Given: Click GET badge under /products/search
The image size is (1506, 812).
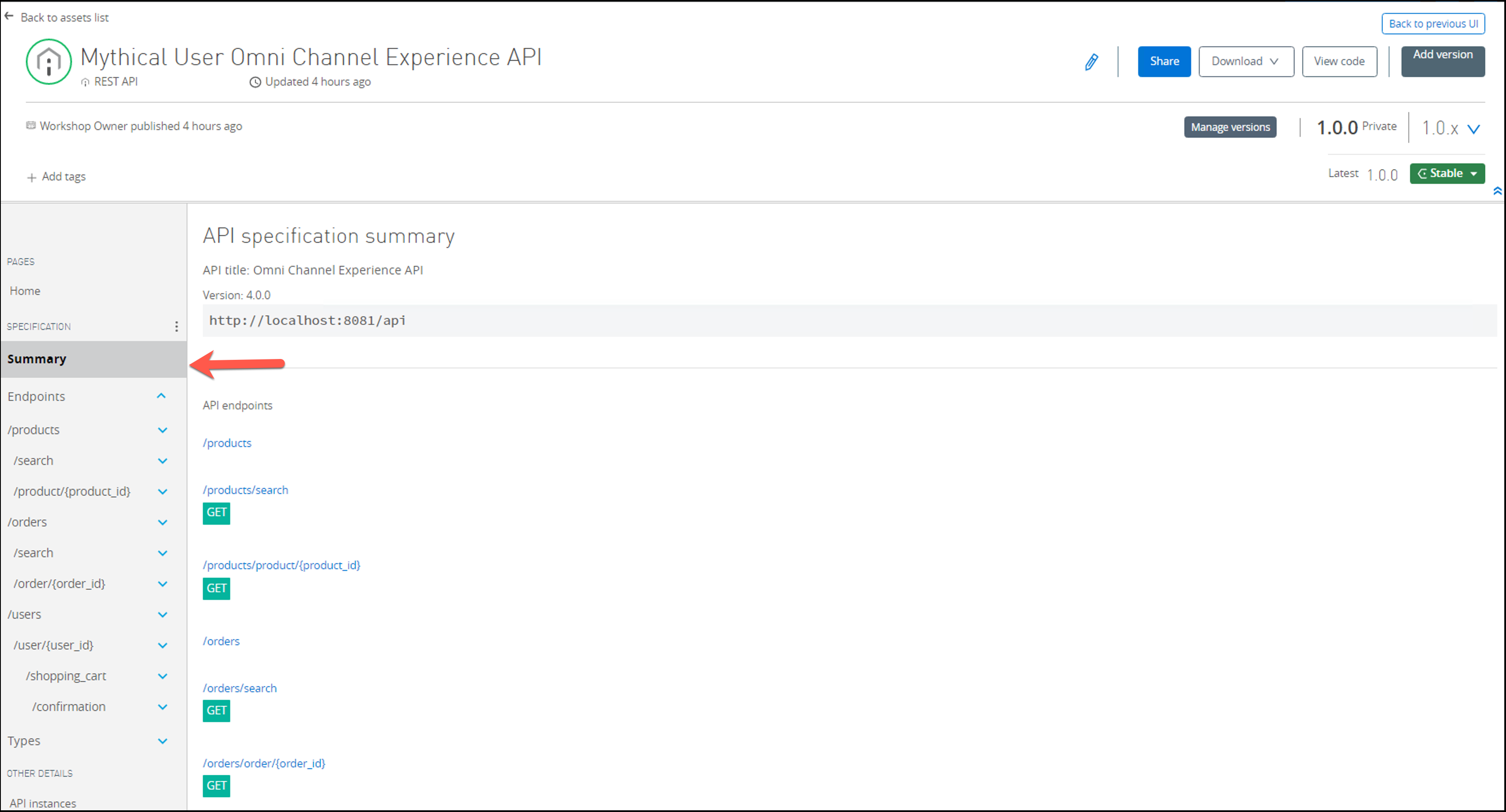Looking at the screenshot, I should [x=216, y=513].
